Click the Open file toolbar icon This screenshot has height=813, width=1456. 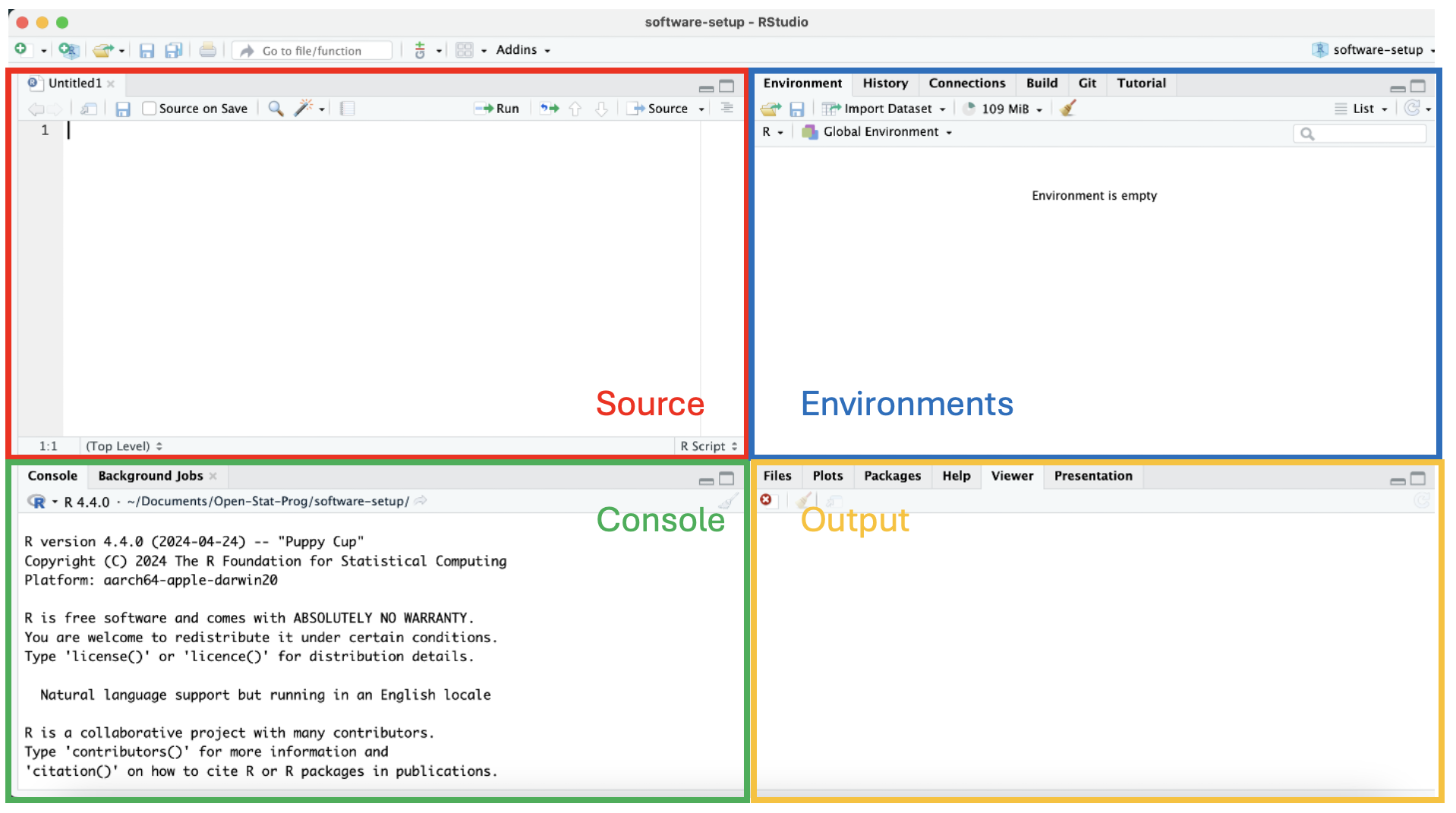click(x=103, y=49)
